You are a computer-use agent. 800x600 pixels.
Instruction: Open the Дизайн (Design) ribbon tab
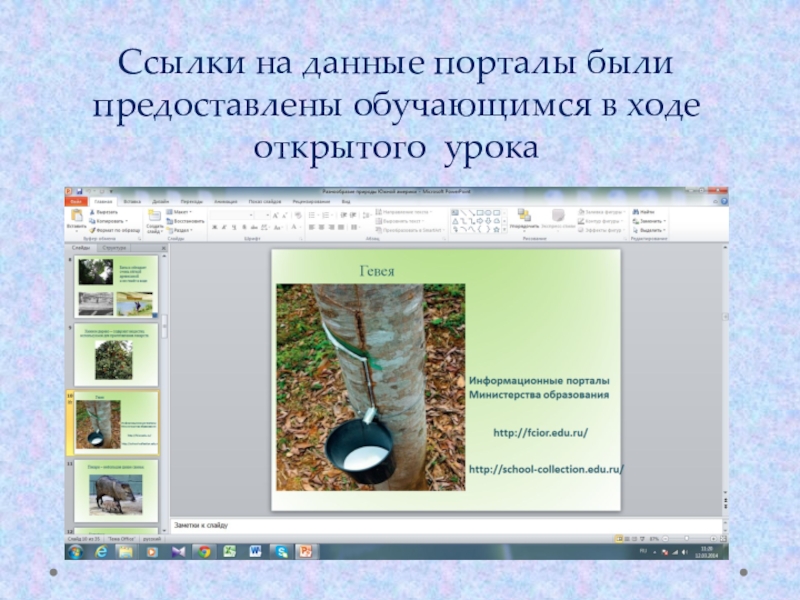(160, 201)
